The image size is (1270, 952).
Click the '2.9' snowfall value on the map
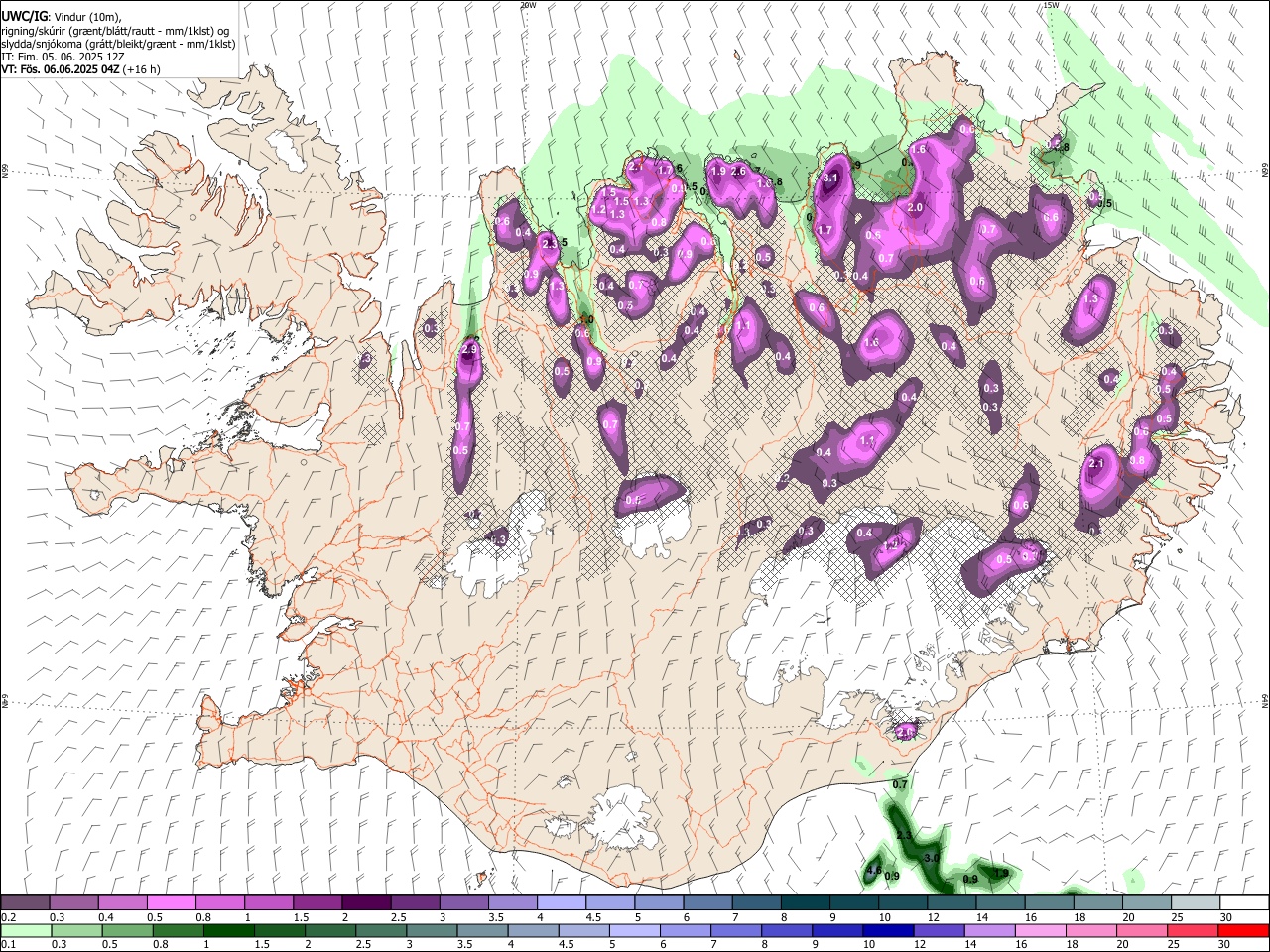click(469, 349)
